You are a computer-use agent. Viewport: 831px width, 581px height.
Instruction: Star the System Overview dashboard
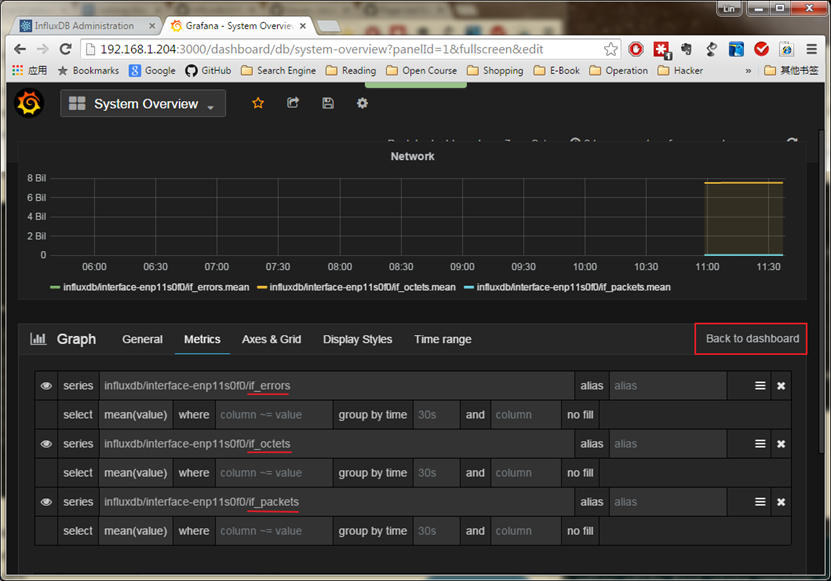pyautogui.click(x=258, y=103)
